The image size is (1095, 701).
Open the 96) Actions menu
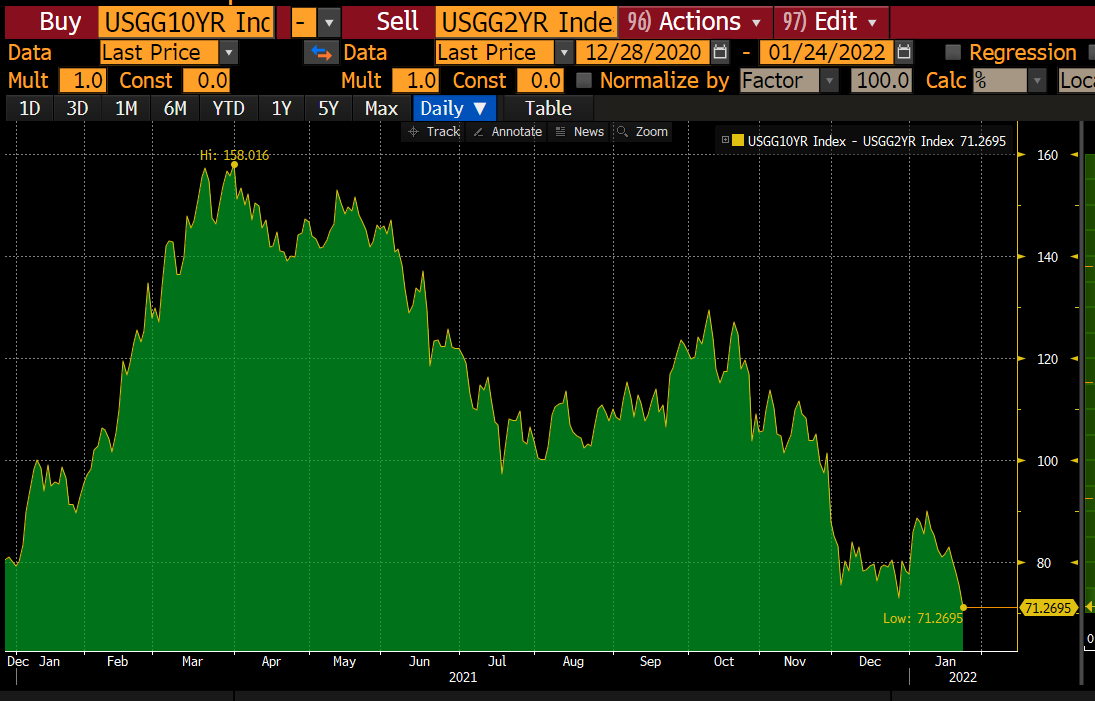(x=695, y=22)
